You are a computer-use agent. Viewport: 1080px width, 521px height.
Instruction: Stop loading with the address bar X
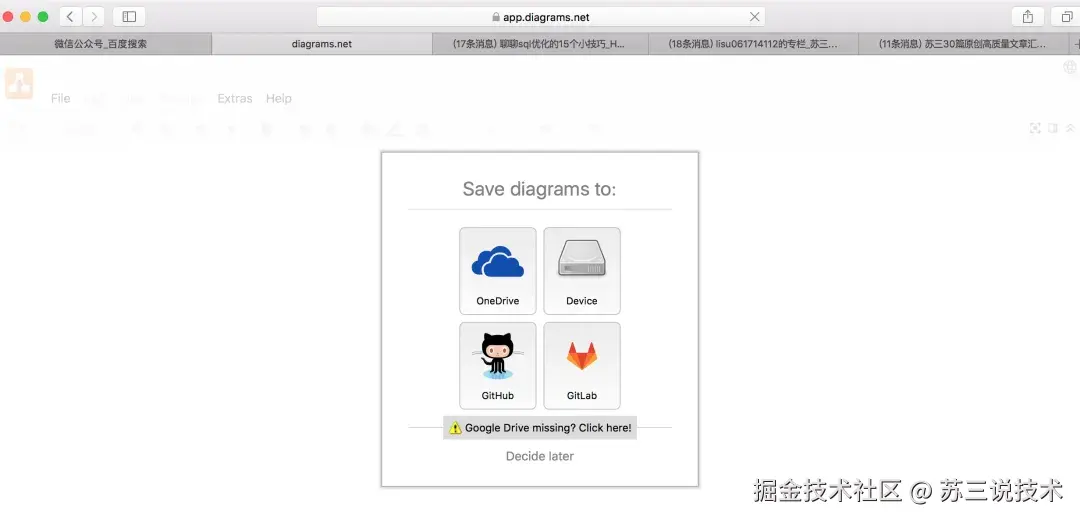[754, 17]
